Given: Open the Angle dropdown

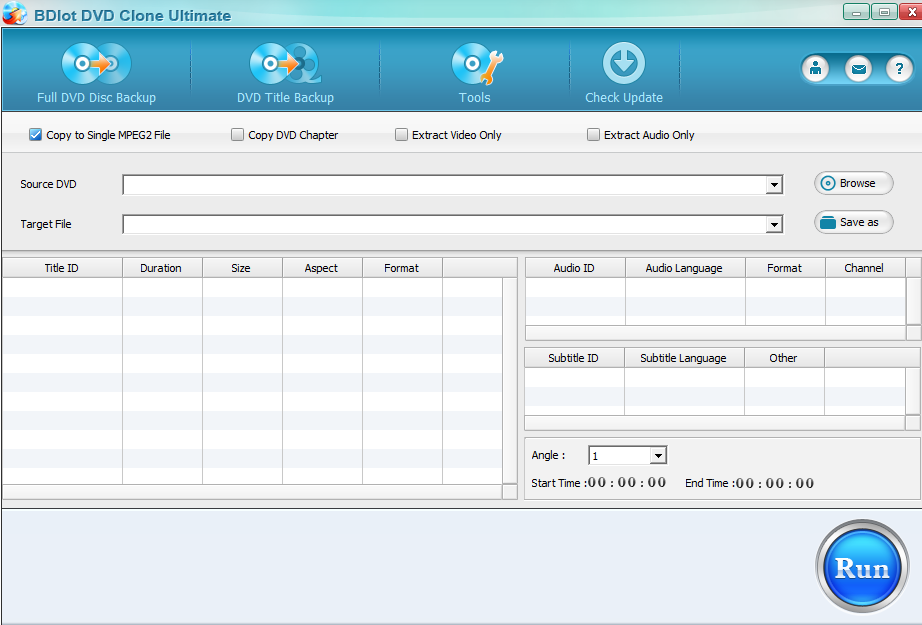Looking at the screenshot, I should [x=658, y=455].
